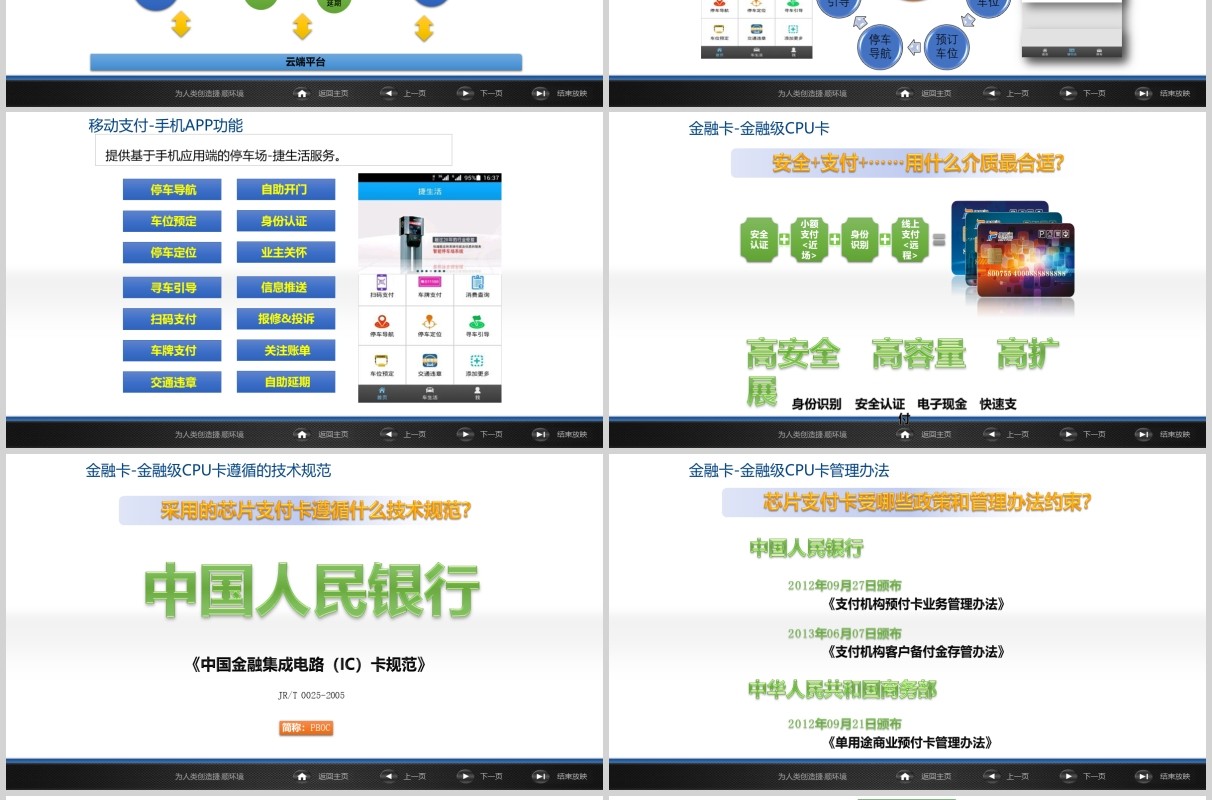Click the blue 停车导航 circle in the cycle diagram
This screenshot has height=800, width=1212.
[x=880, y=46]
